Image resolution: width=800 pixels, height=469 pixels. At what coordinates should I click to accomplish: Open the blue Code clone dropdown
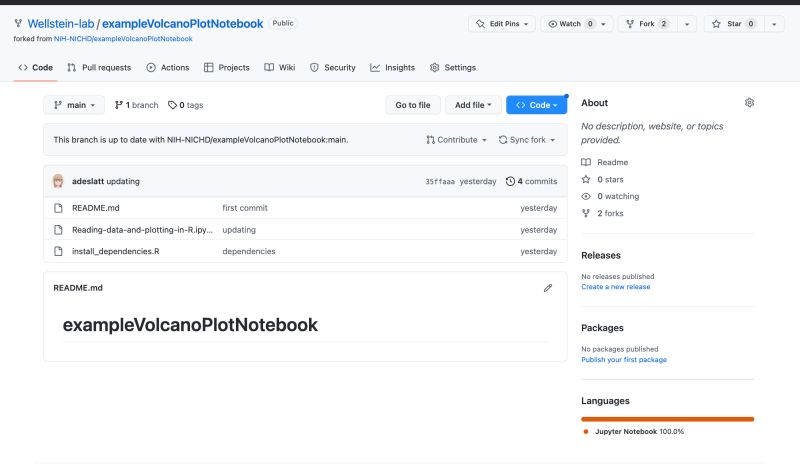536,105
